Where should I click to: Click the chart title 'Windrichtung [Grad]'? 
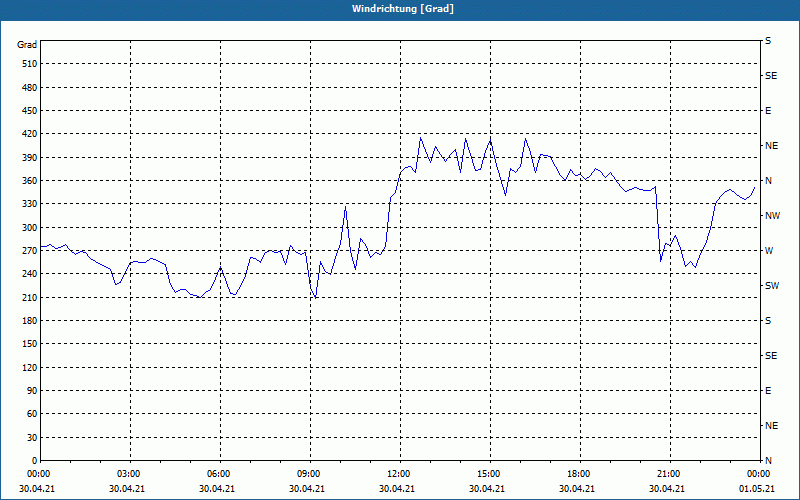point(403,9)
